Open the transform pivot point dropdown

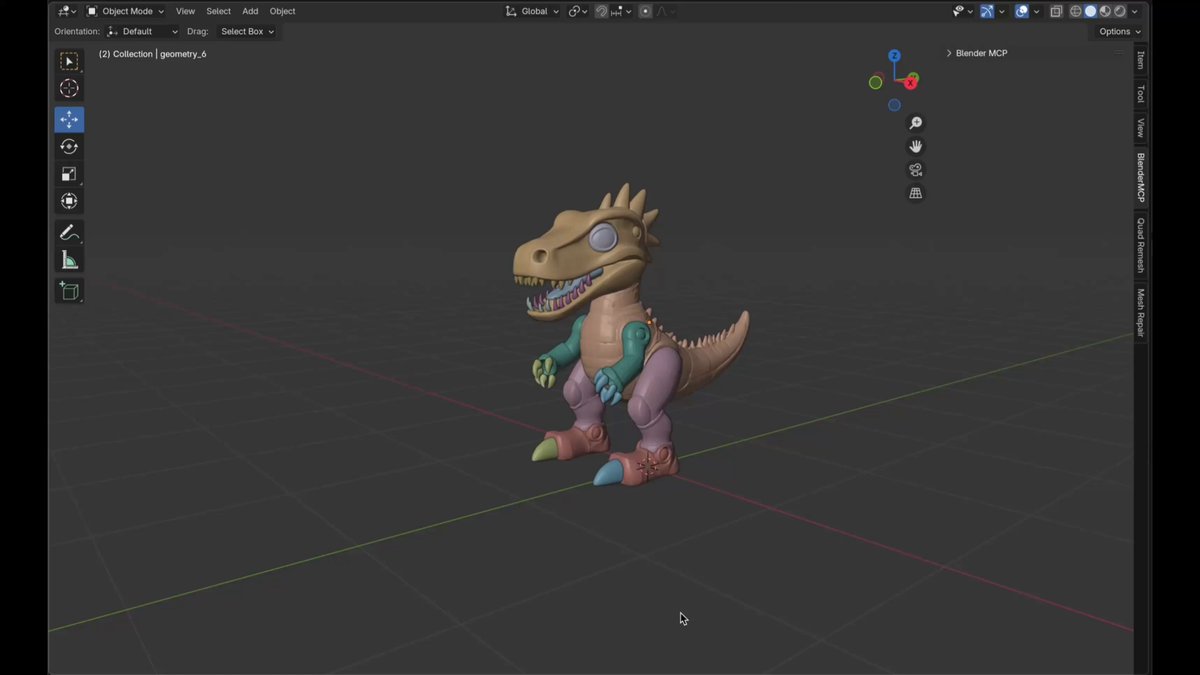tap(578, 11)
